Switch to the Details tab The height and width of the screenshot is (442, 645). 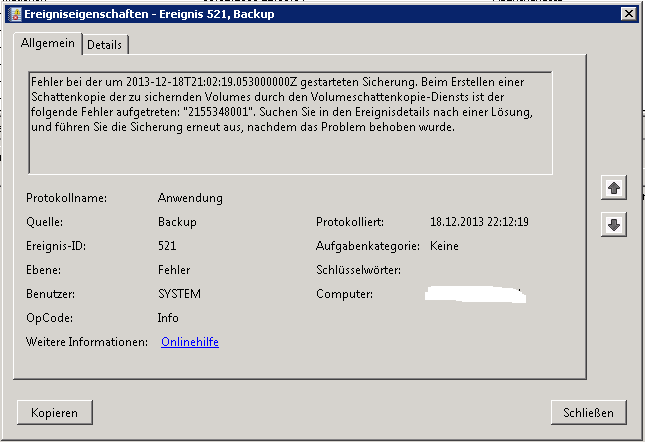pyautogui.click(x=105, y=45)
